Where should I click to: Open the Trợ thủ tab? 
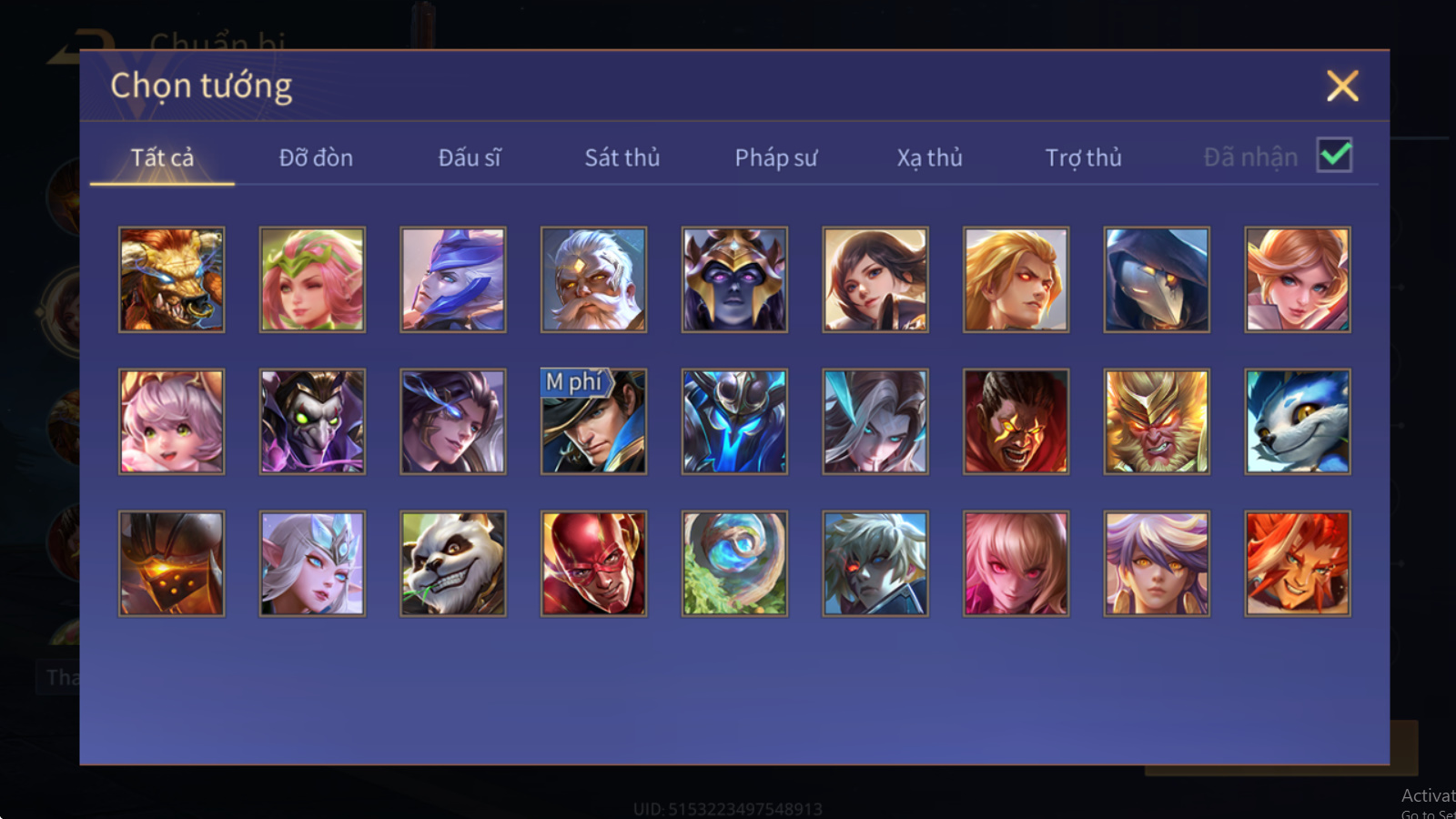pyautogui.click(x=1083, y=157)
